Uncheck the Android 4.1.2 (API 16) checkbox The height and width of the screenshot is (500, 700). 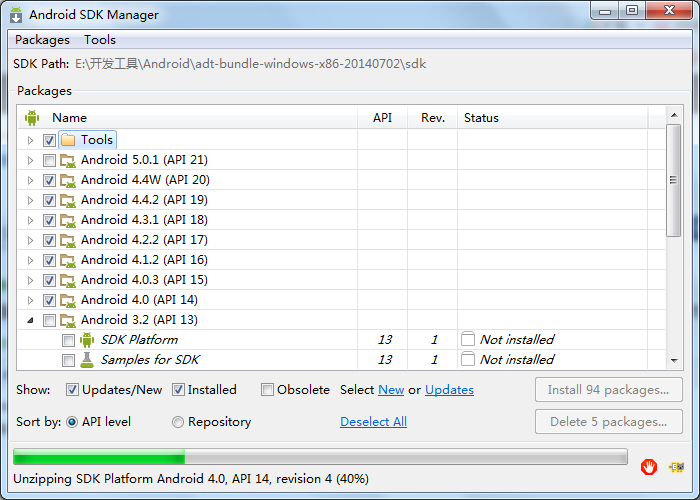click(x=49, y=260)
